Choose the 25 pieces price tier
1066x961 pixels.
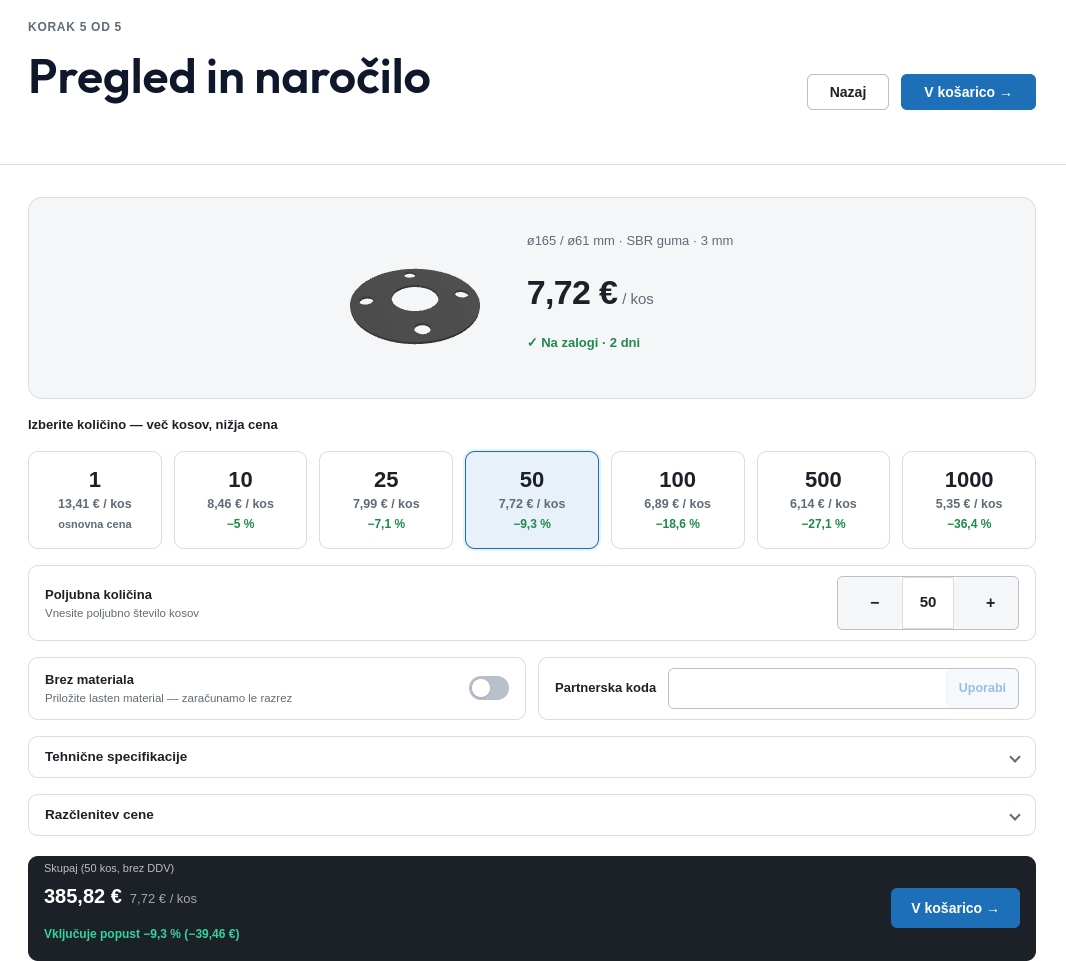(386, 500)
